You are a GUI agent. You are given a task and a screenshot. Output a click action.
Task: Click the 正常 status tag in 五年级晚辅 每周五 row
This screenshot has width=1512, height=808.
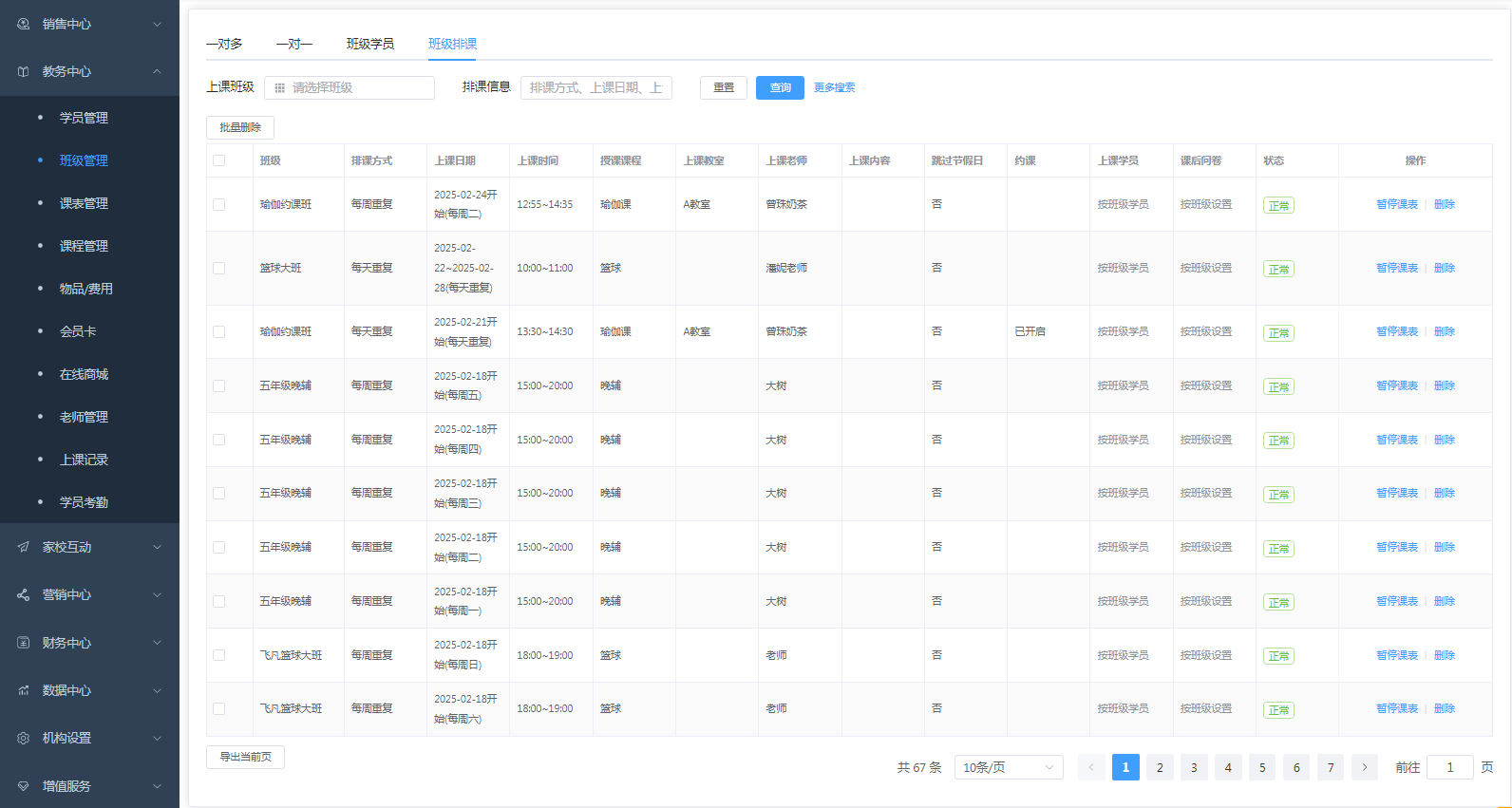tap(1278, 386)
